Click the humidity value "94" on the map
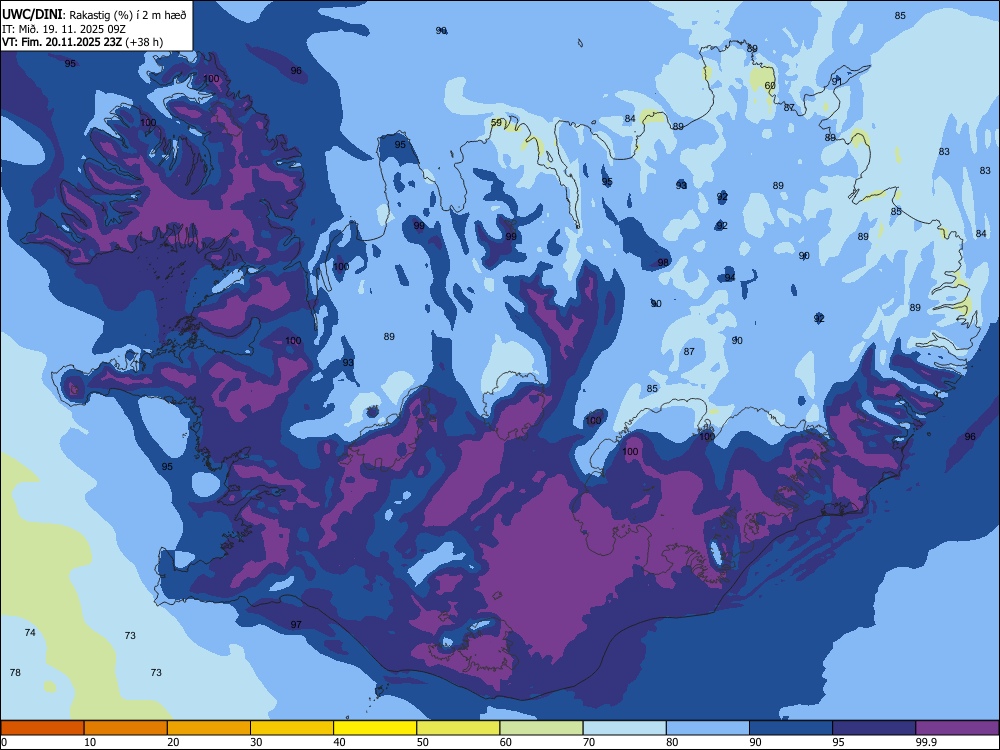Screen dimensions: 1000x750 click(x=730, y=277)
